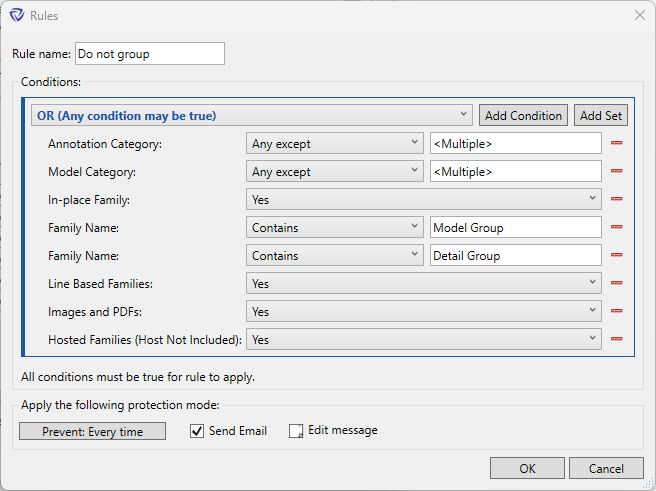Click Model Category <Multiple> value field
656x491 pixels.
pos(516,171)
